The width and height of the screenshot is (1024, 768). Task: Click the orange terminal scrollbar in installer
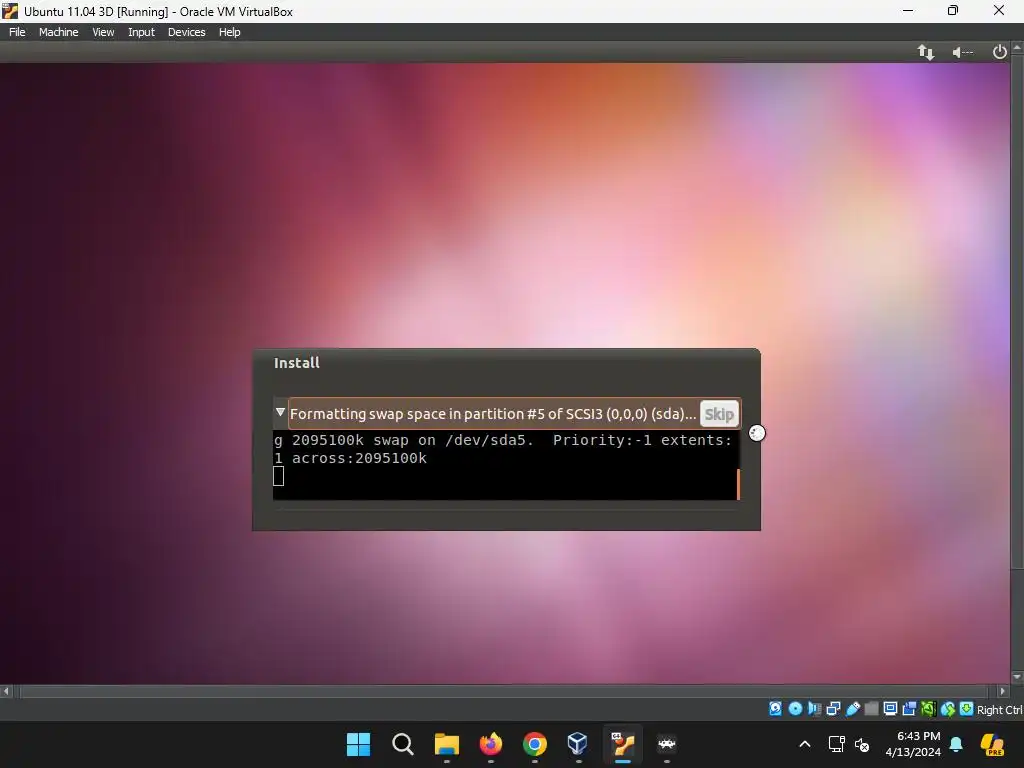[x=738, y=484]
